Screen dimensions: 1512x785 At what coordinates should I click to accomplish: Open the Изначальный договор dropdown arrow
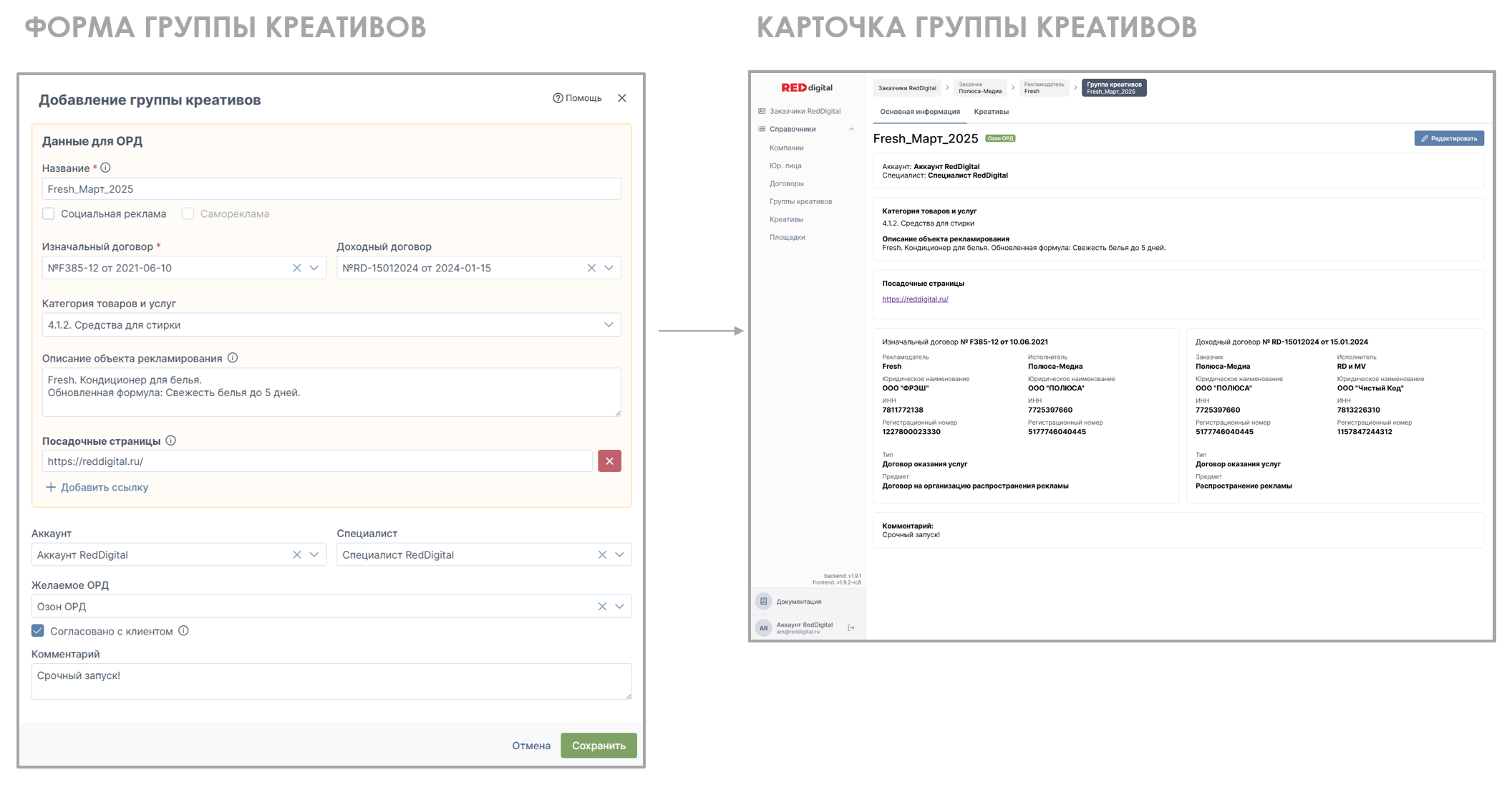click(x=314, y=268)
